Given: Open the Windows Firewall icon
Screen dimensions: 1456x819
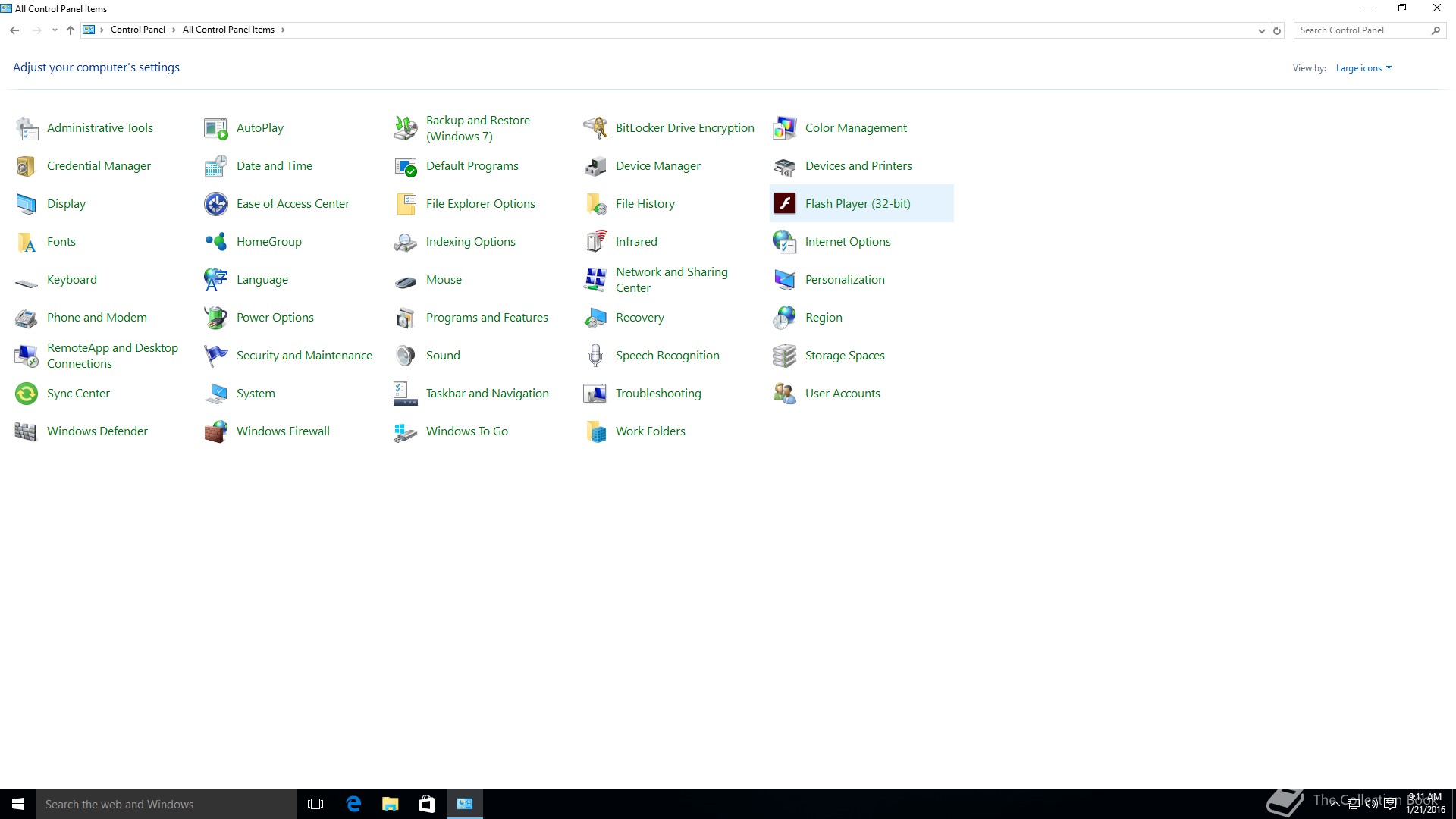Looking at the screenshot, I should coord(216,431).
